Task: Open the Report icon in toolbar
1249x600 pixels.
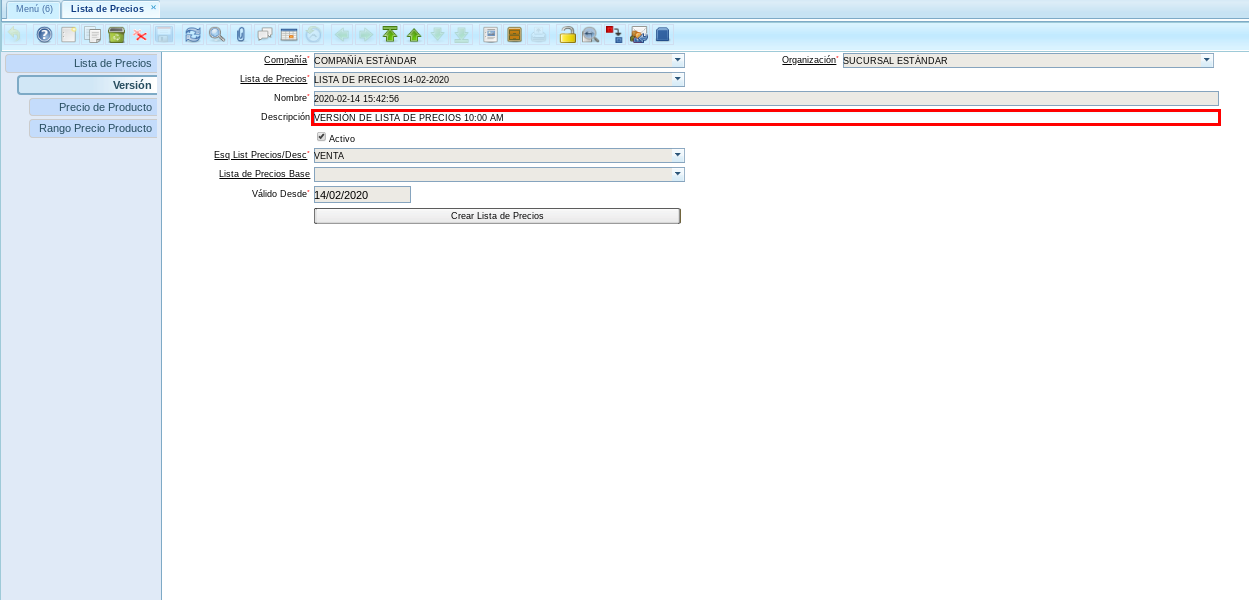Action: 490,34
